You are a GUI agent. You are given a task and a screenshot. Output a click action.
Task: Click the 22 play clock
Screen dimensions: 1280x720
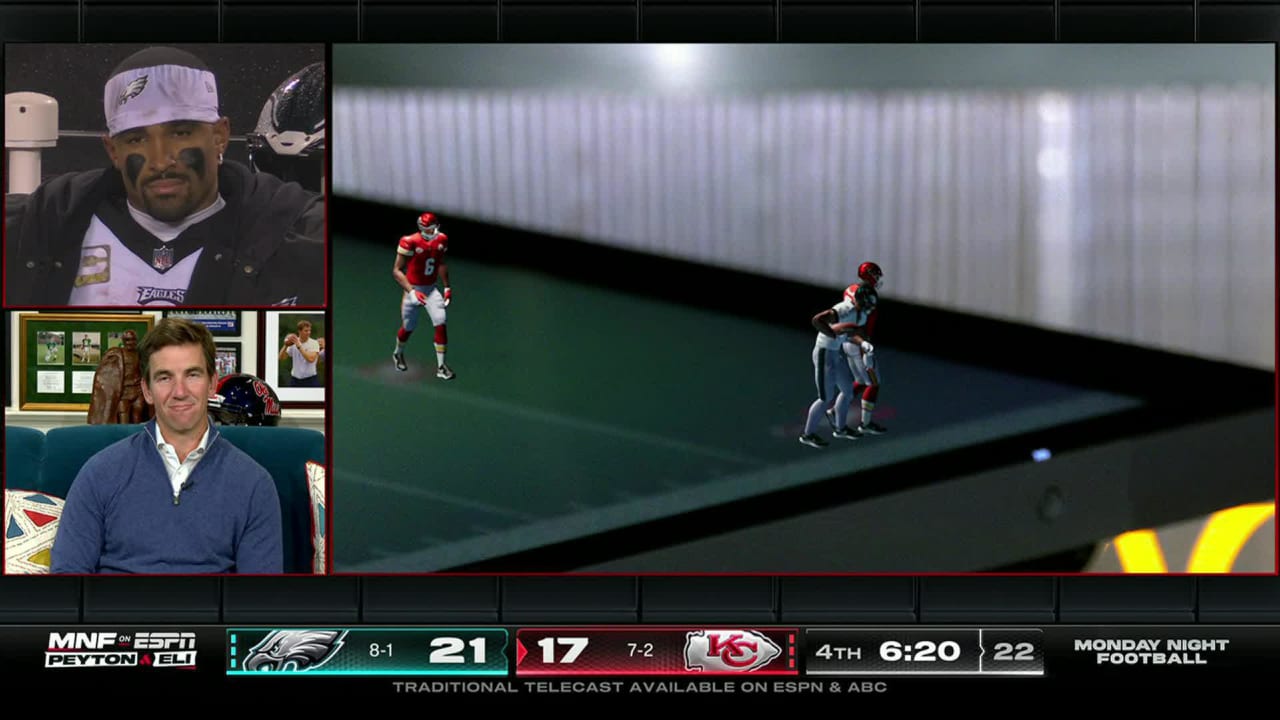point(1013,651)
